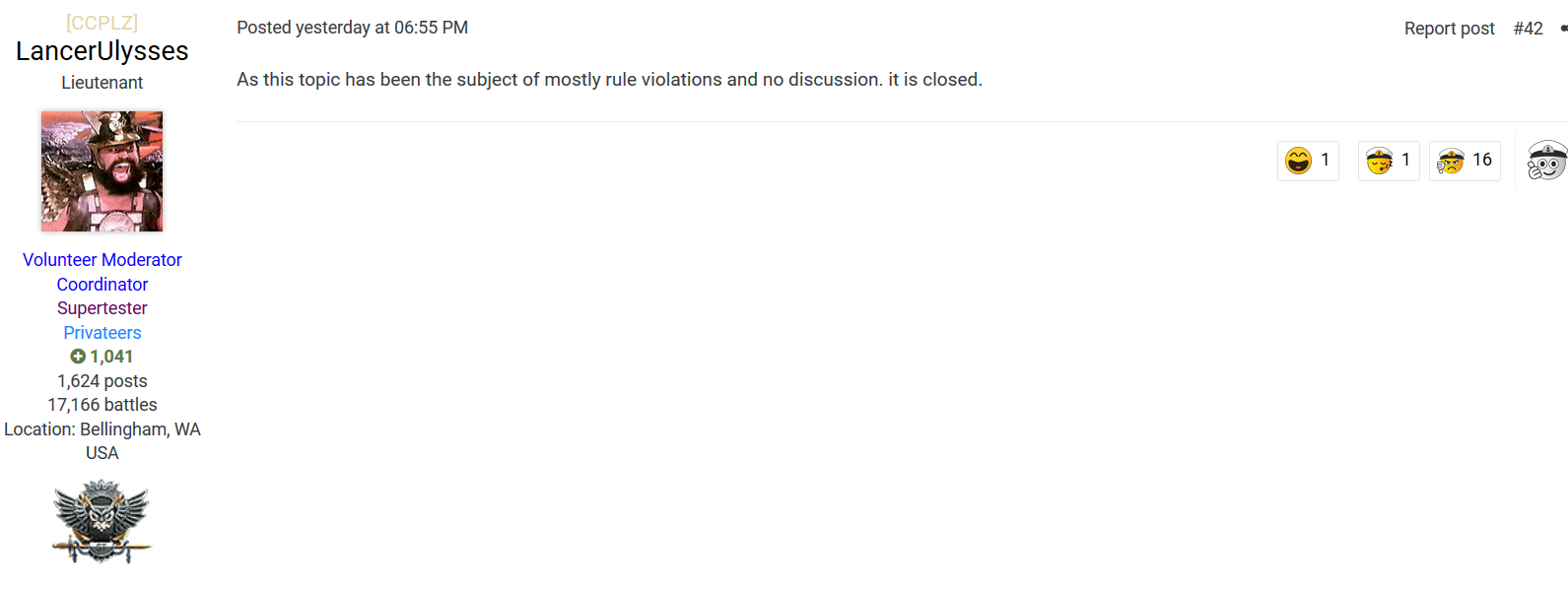1568x593 pixels.
Task: Click the 17,166 battles stat
Action: coord(102,405)
